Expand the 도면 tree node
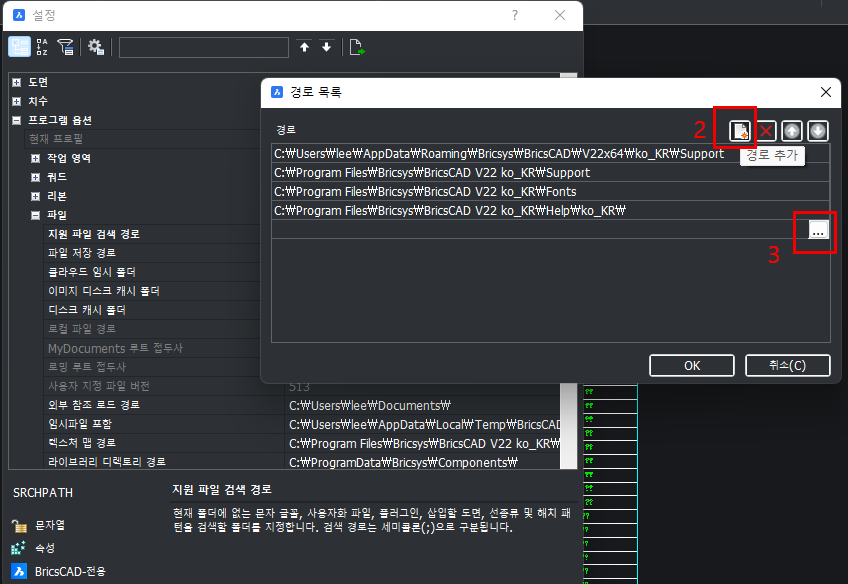Screen dimensions: 848x584 [x=17, y=82]
